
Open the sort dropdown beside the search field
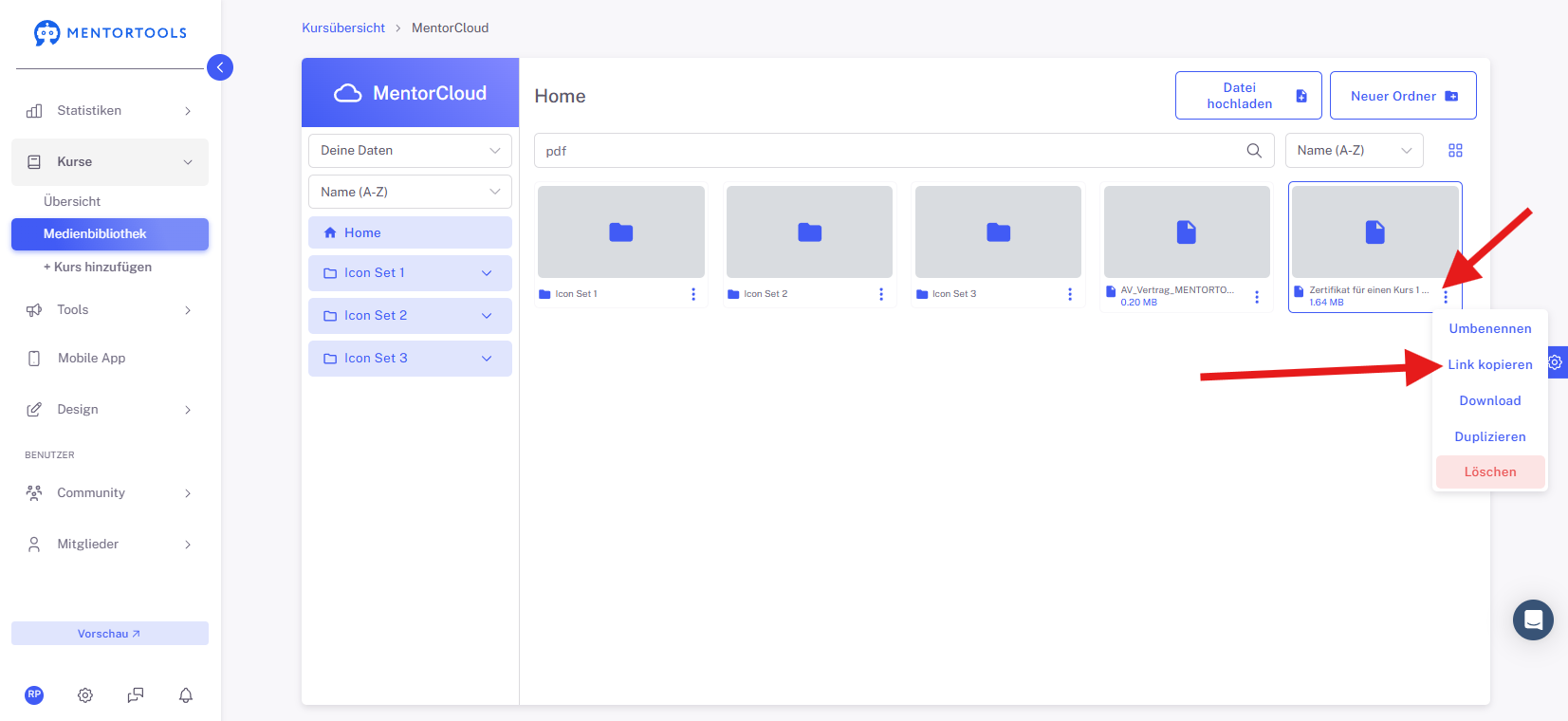pos(1354,151)
